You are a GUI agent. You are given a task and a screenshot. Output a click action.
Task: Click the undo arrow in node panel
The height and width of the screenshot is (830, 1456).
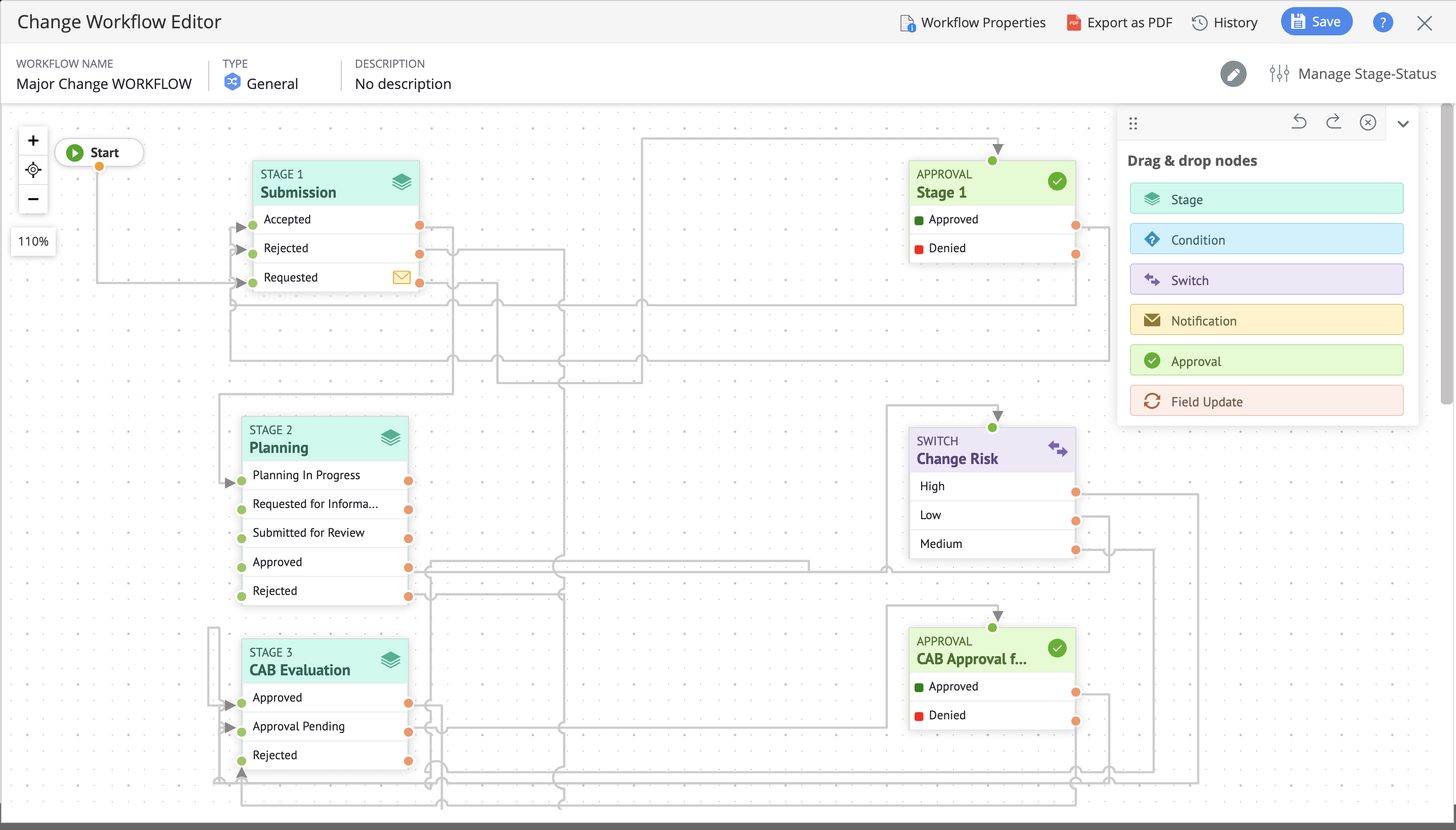coord(1299,122)
